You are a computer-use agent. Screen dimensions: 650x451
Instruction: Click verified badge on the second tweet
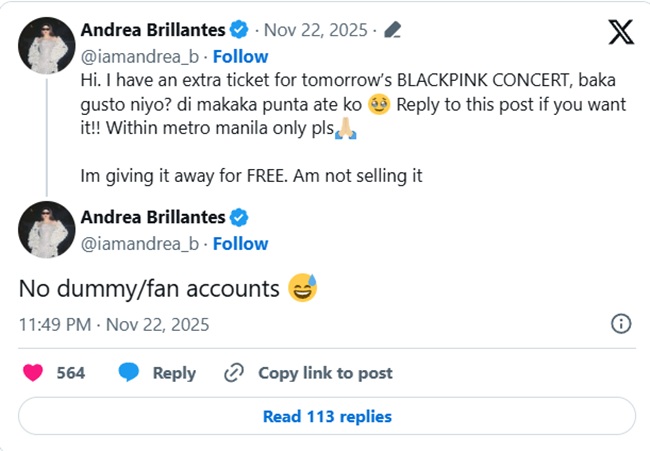pos(240,217)
